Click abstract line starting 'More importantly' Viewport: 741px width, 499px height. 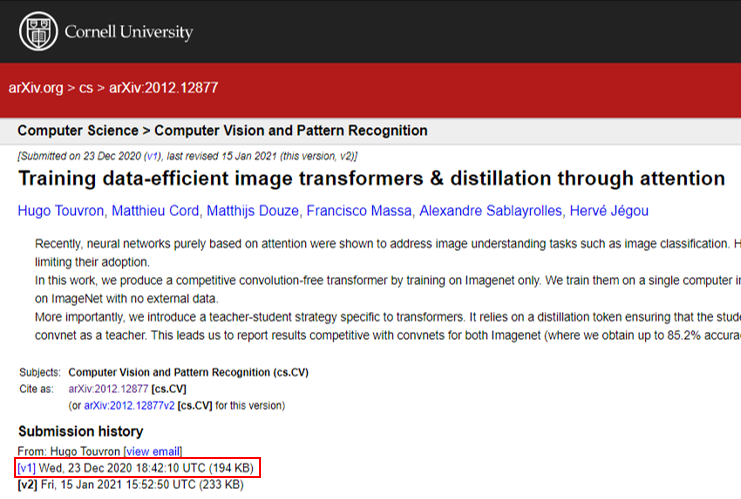pyautogui.click(x=388, y=317)
